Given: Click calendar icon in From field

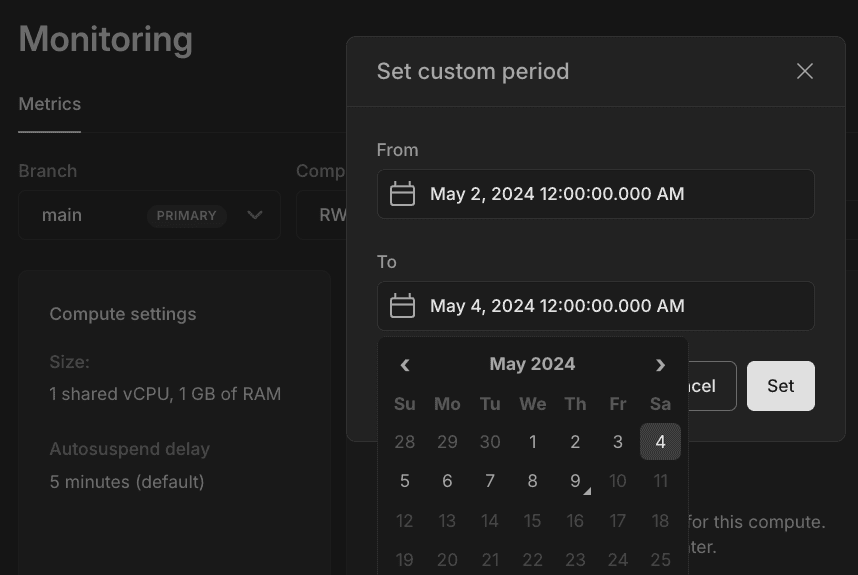Looking at the screenshot, I should [402, 194].
